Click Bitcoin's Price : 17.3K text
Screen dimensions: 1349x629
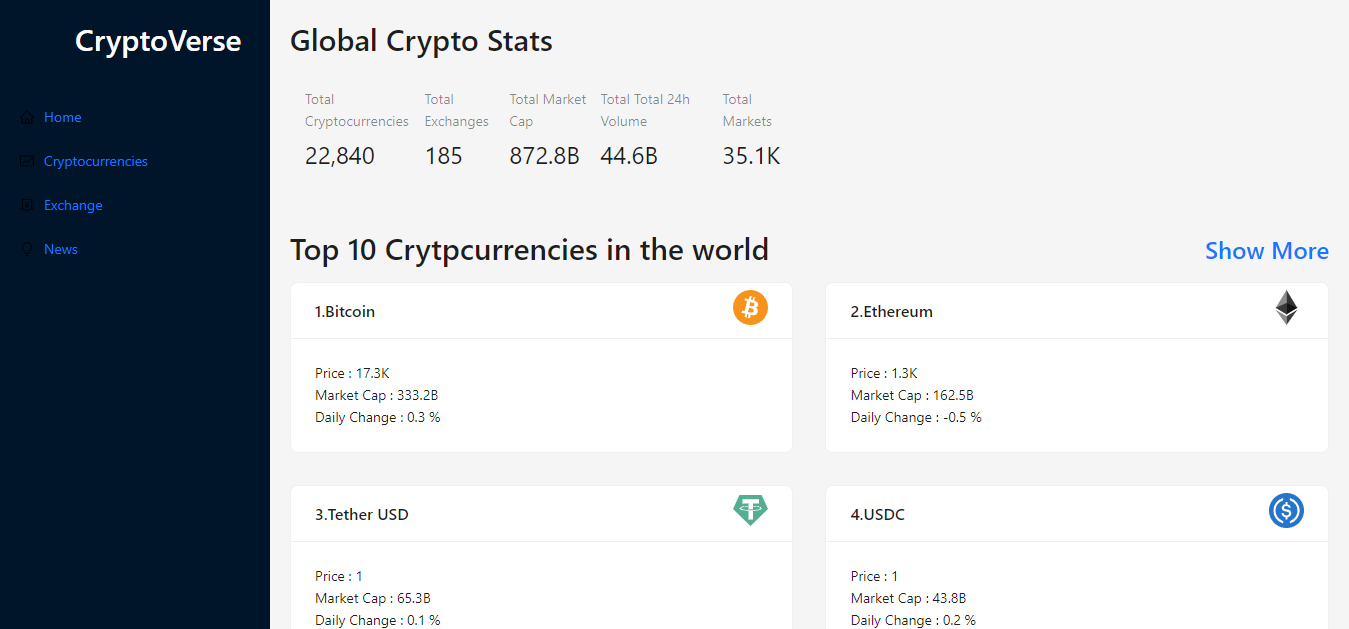pyautogui.click(x=352, y=374)
